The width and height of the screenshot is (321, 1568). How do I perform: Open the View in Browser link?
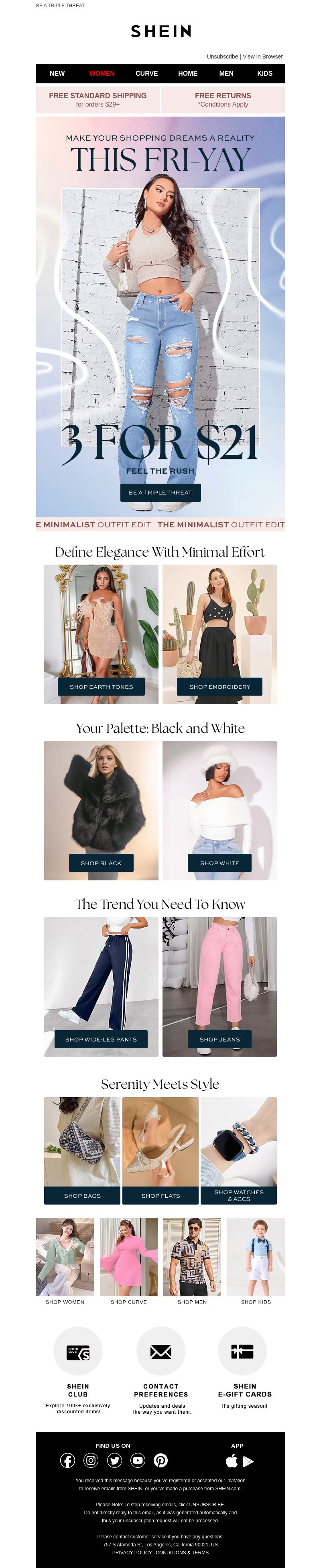click(262, 57)
